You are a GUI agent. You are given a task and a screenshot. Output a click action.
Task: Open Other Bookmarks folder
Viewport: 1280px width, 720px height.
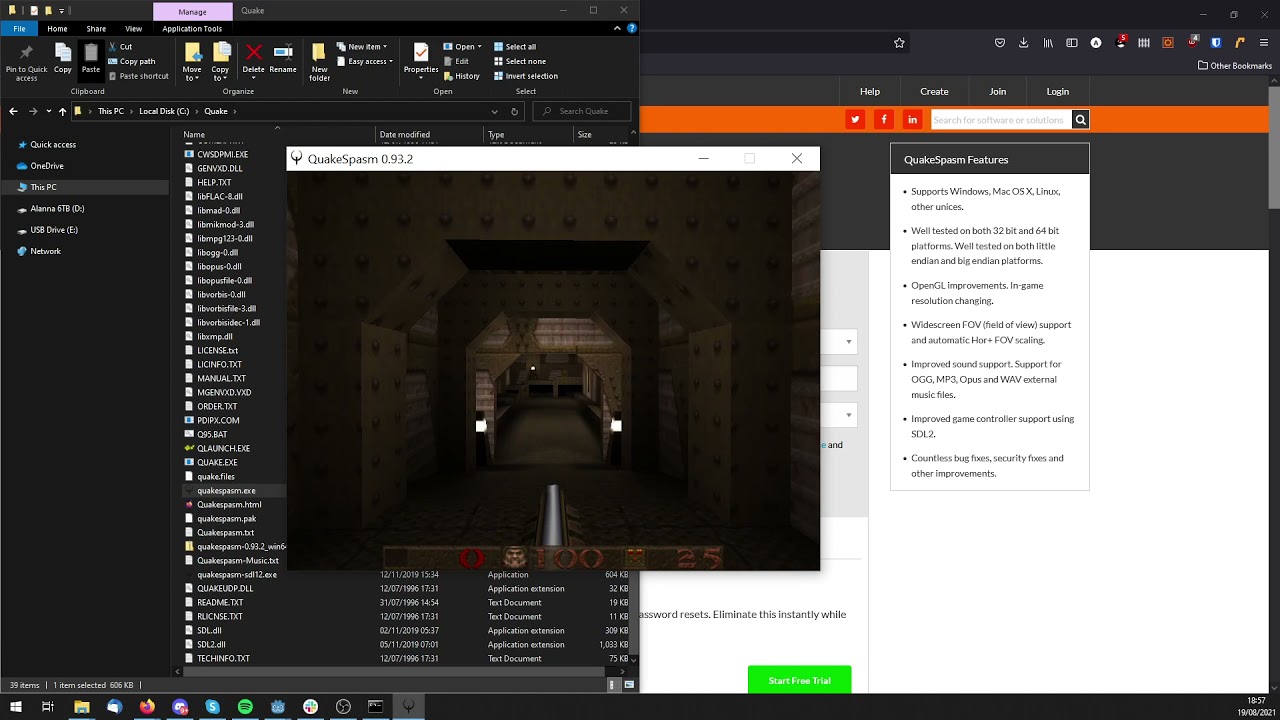pos(1235,66)
